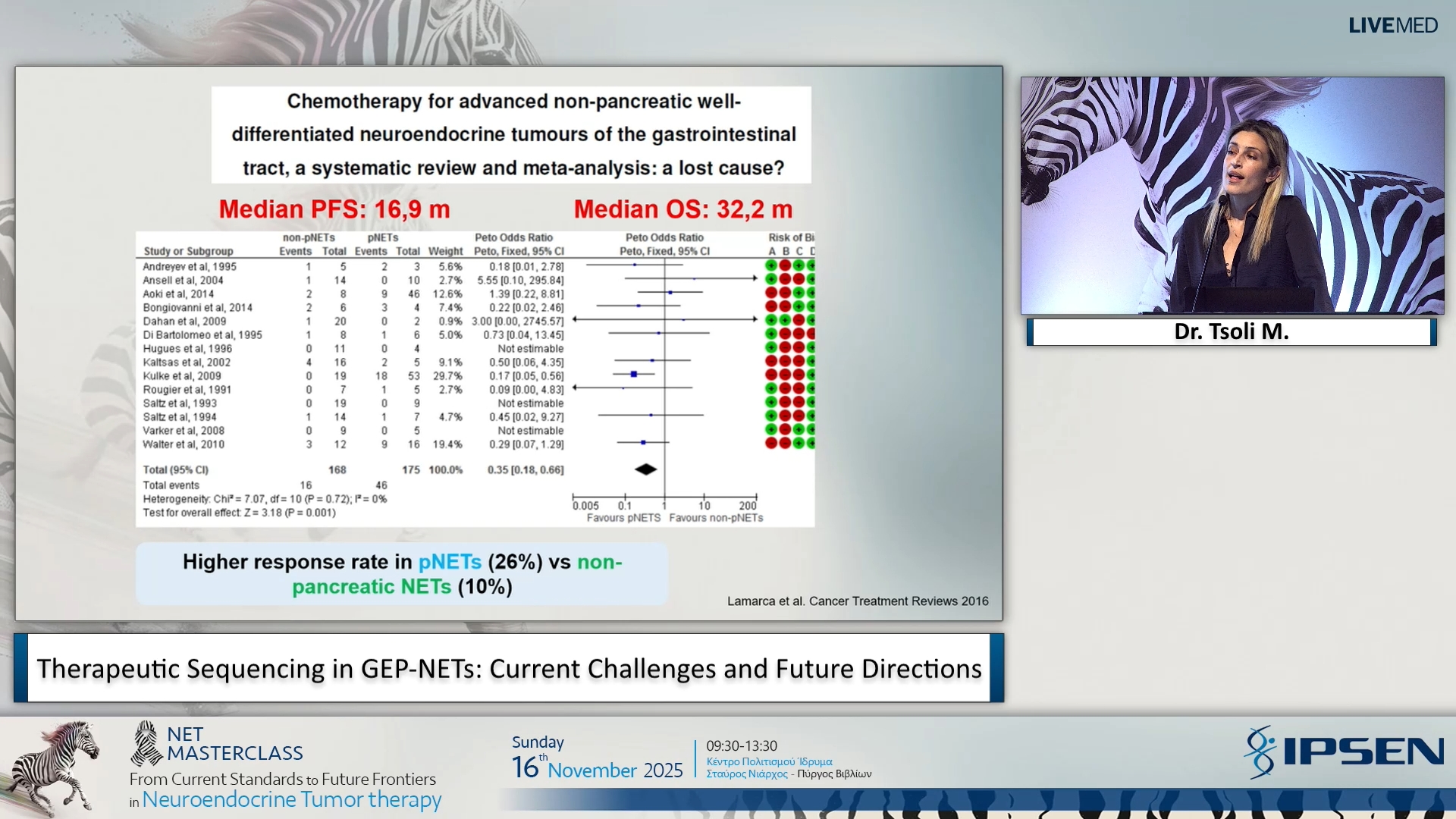
Task: Click the Lamarca et al. citation link
Action: click(x=857, y=601)
